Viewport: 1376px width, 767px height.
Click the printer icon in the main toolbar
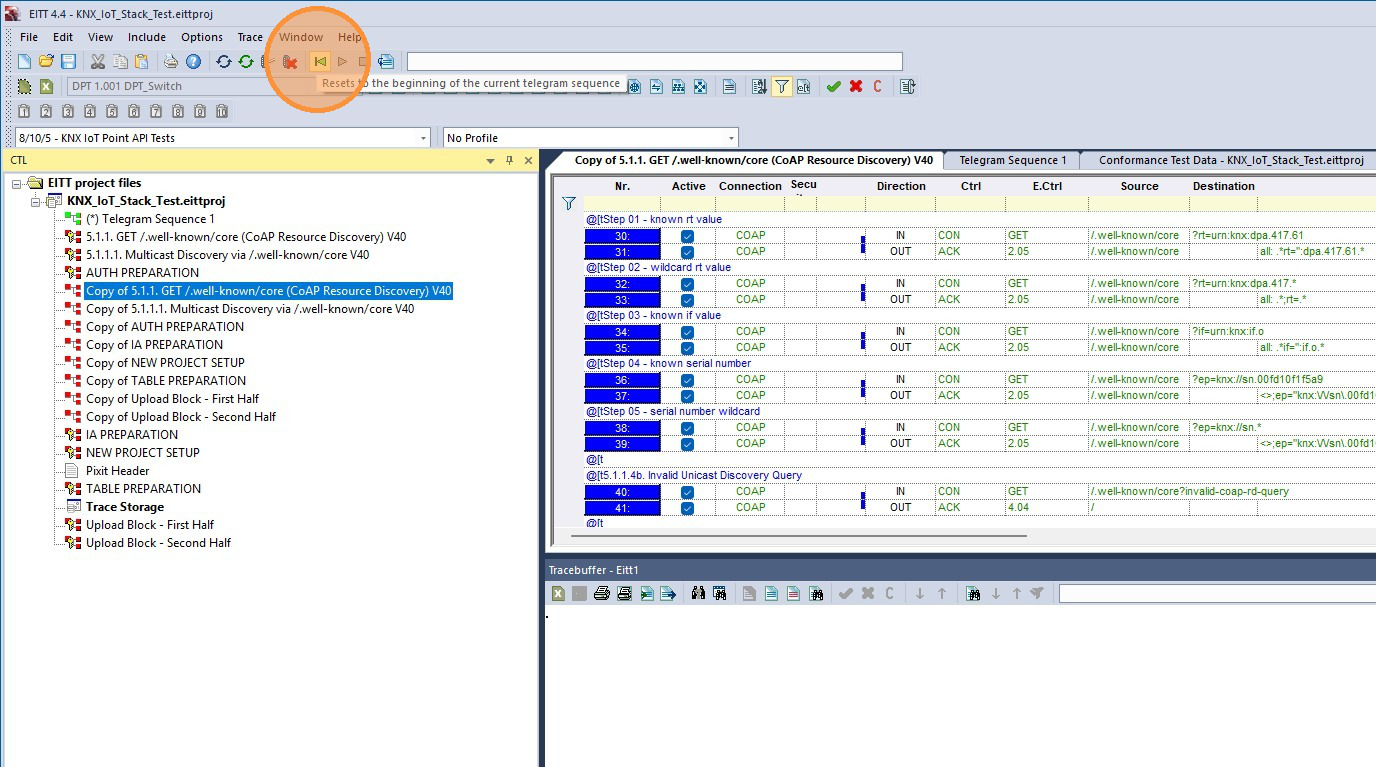click(x=171, y=62)
